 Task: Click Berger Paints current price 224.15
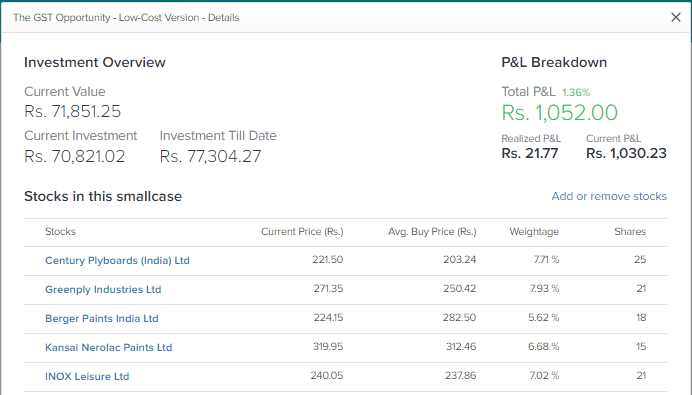pyautogui.click(x=328, y=317)
